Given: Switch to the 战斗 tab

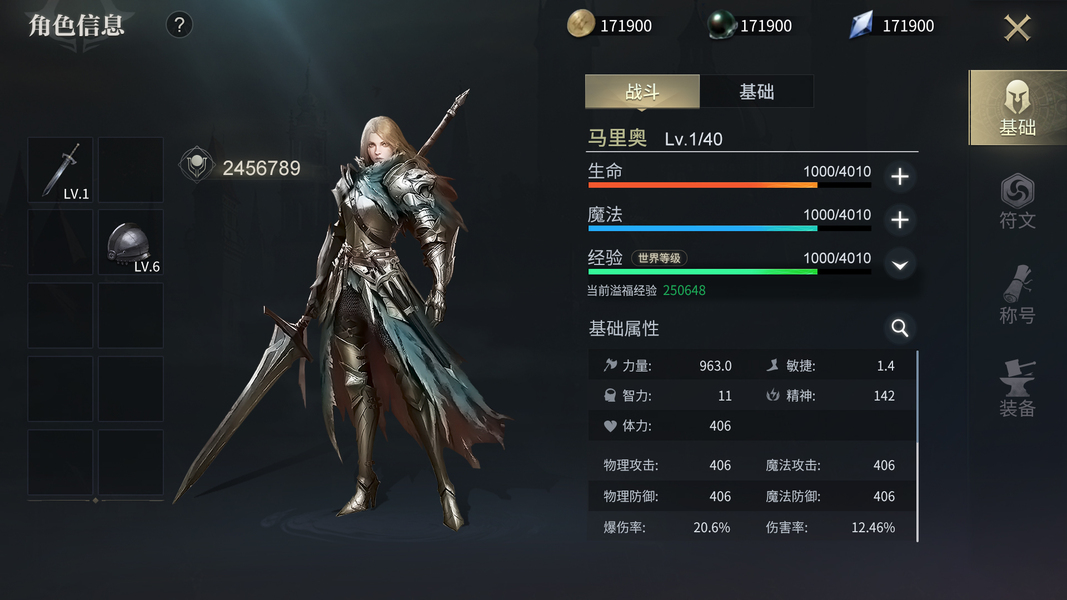Looking at the screenshot, I should click(x=642, y=91).
